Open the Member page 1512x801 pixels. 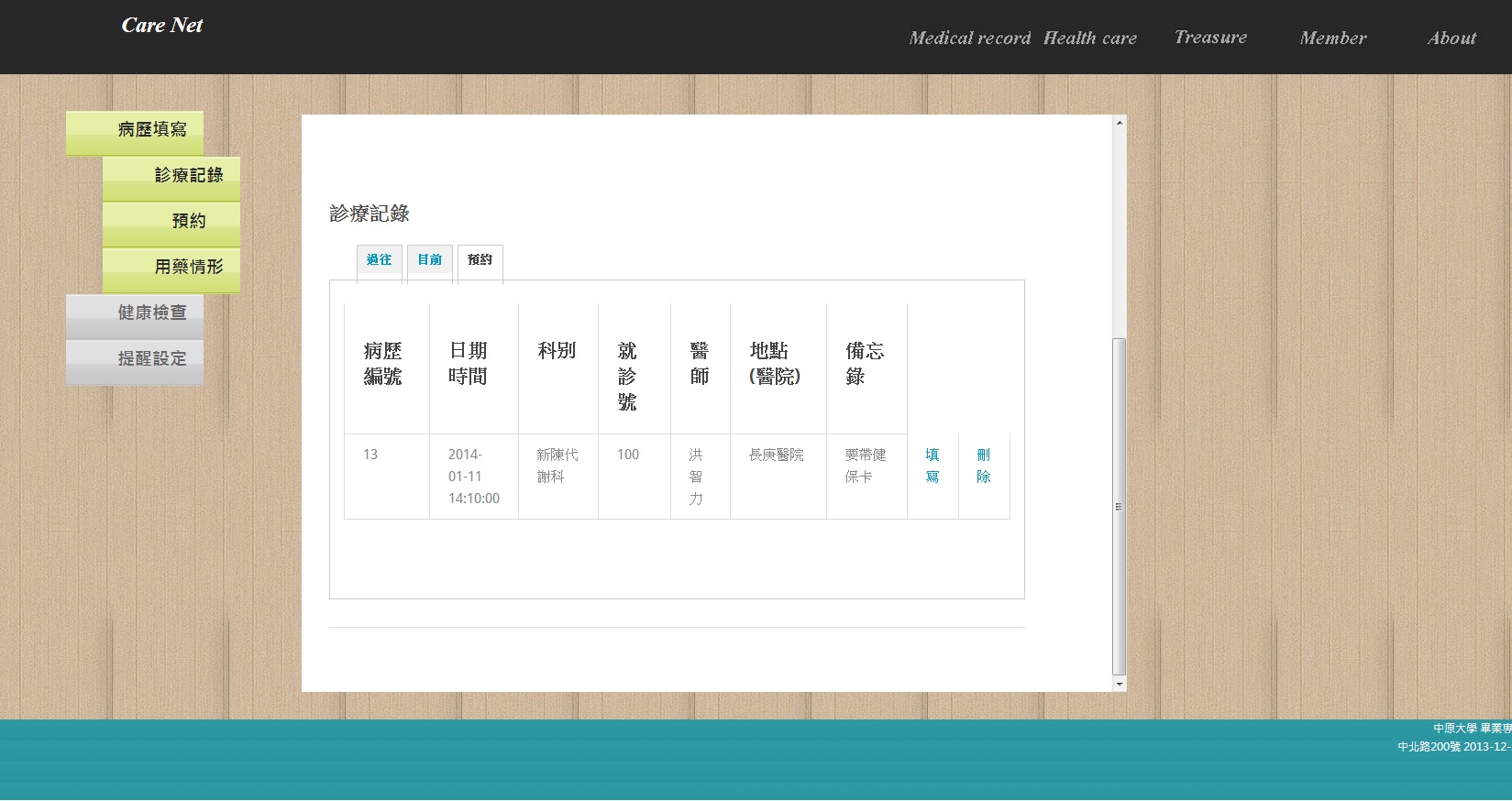(1332, 38)
